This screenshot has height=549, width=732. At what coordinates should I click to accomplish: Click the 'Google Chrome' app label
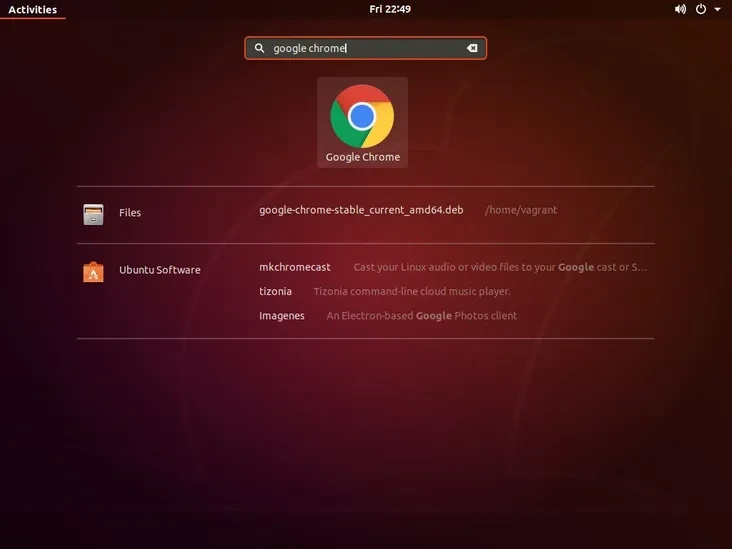[x=363, y=157]
